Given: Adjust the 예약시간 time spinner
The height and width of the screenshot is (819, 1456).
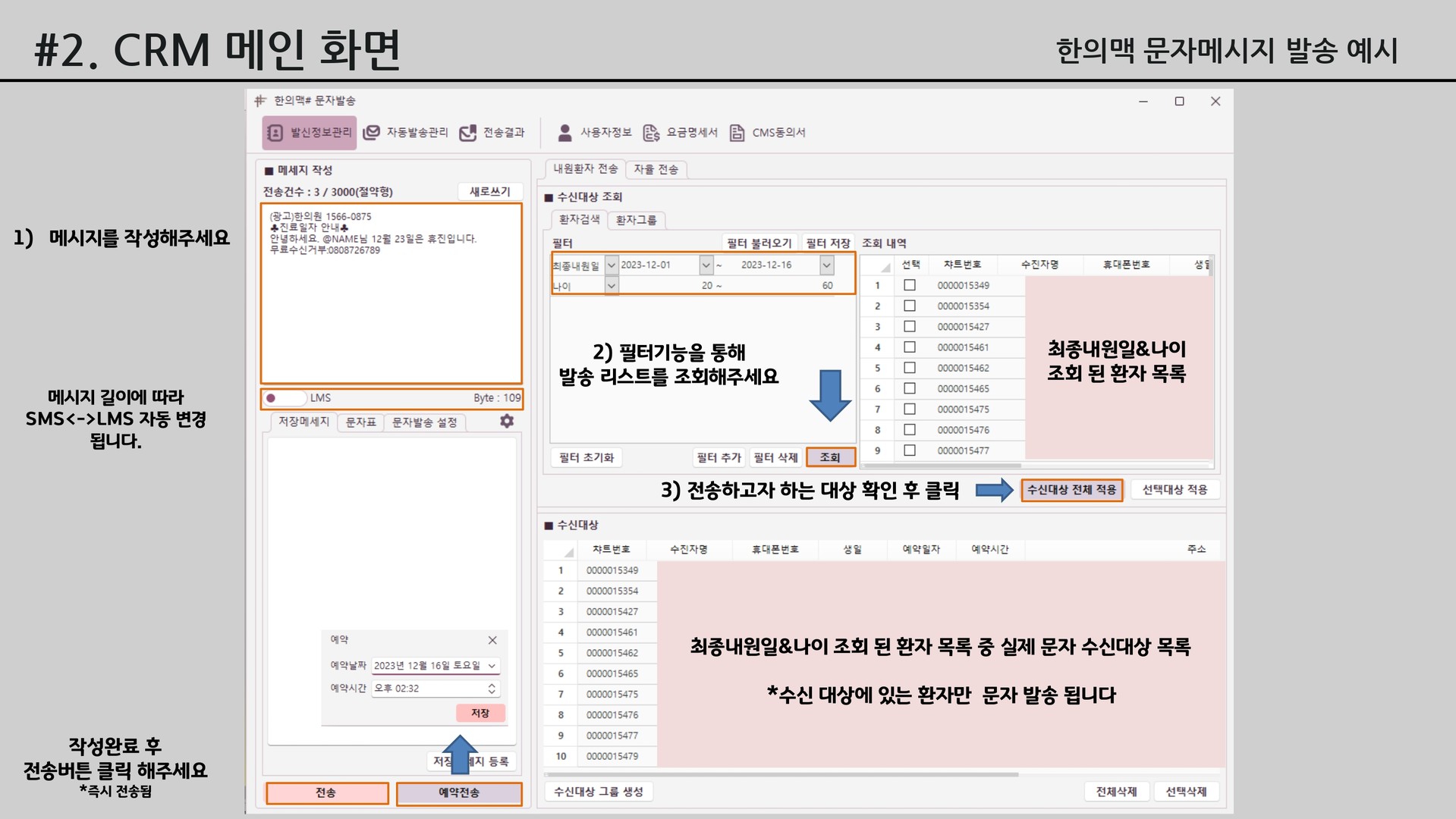Looking at the screenshot, I should click(492, 689).
